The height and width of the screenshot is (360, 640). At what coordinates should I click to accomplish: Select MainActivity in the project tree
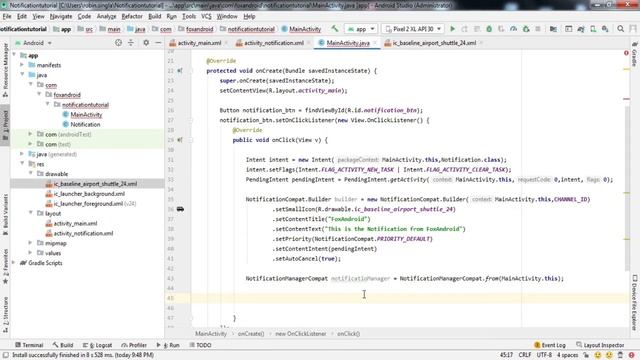[86, 115]
